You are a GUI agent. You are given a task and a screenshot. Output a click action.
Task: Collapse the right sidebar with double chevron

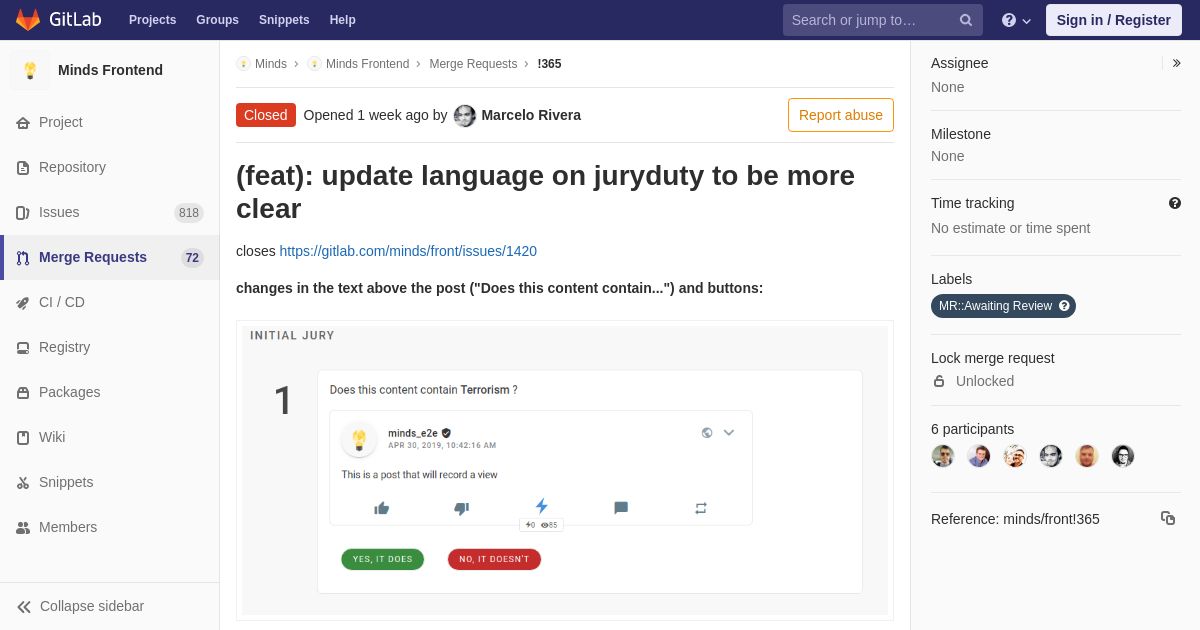[x=1176, y=63]
